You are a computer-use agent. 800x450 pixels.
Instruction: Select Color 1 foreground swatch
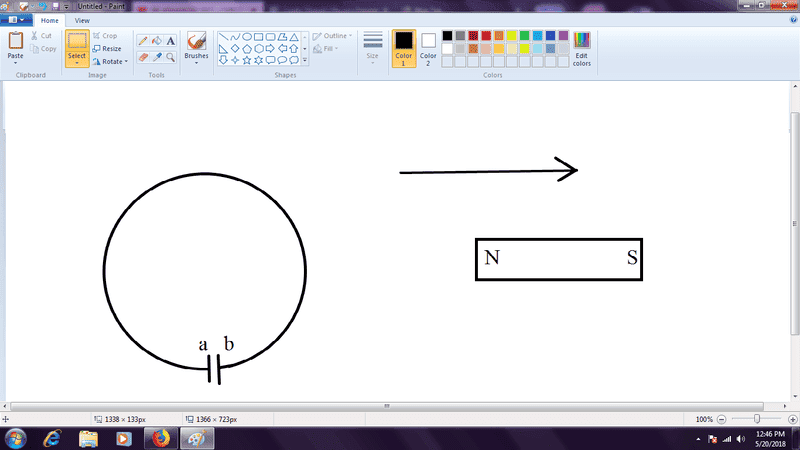pyautogui.click(x=403, y=46)
